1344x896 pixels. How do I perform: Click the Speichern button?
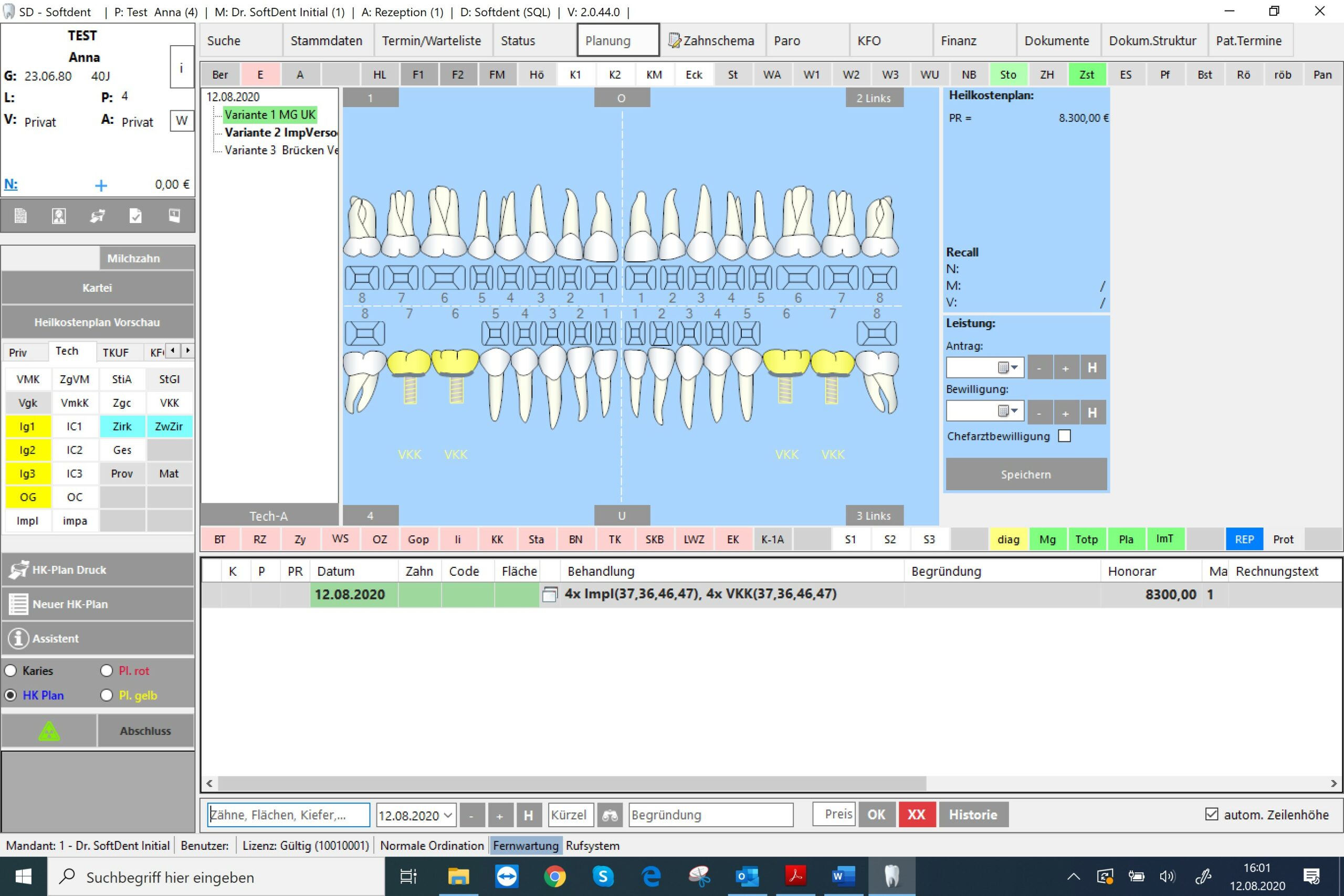(1026, 475)
